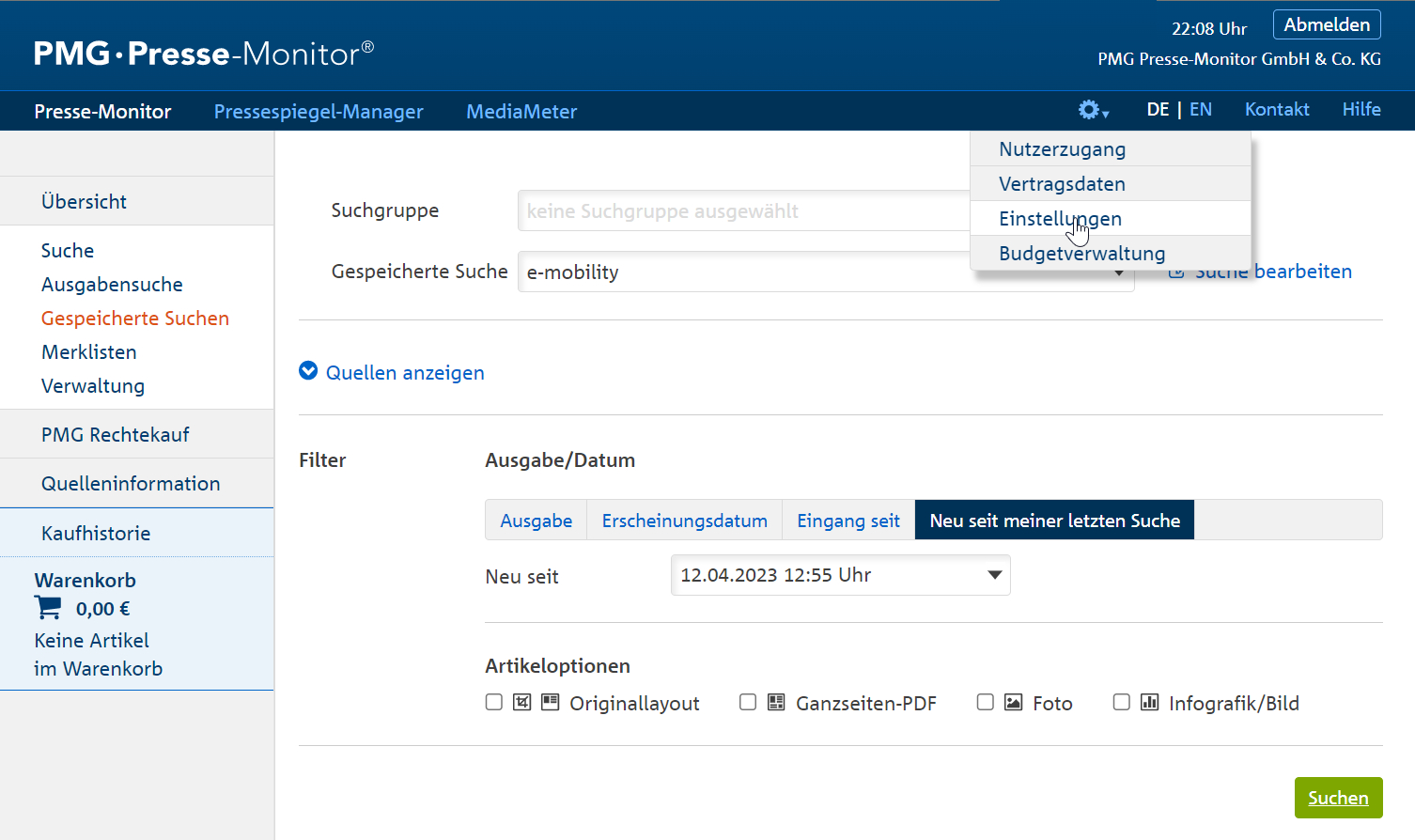The image size is (1415, 840).
Task: Click the first Originallayout clipping icon
Action: (522, 702)
